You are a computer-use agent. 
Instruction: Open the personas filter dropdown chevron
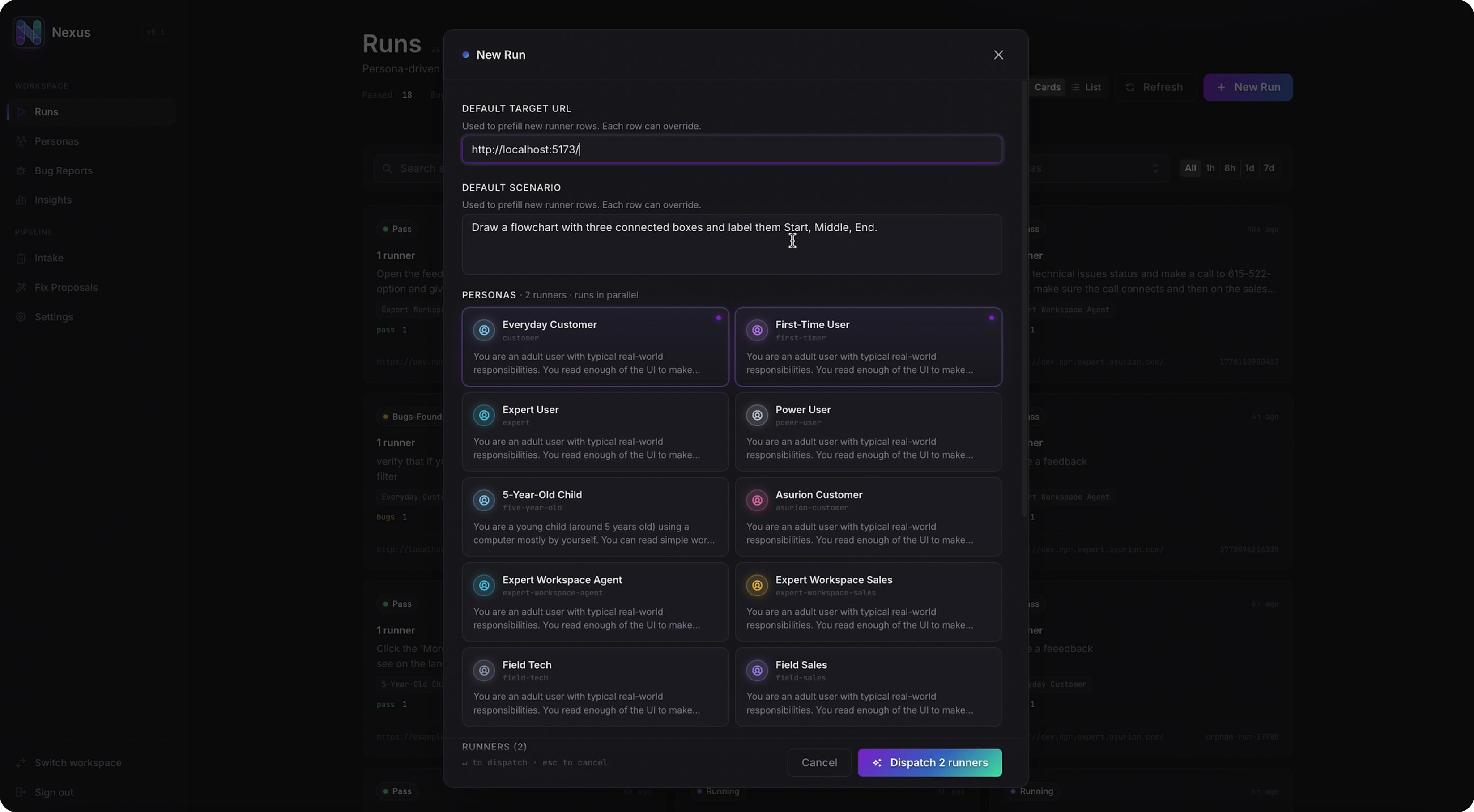click(x=1155, y=168)
